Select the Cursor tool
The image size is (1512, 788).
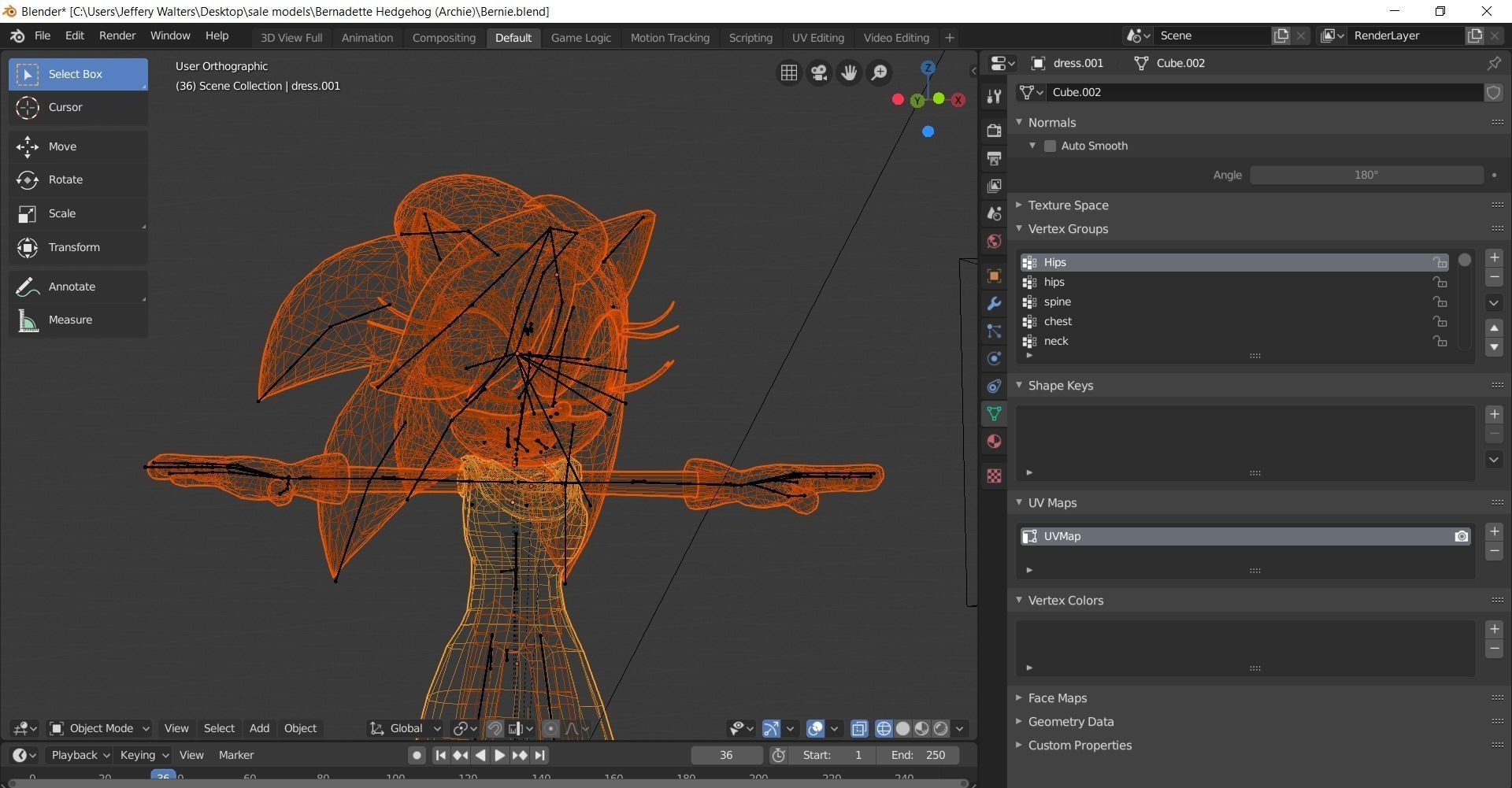78,107
